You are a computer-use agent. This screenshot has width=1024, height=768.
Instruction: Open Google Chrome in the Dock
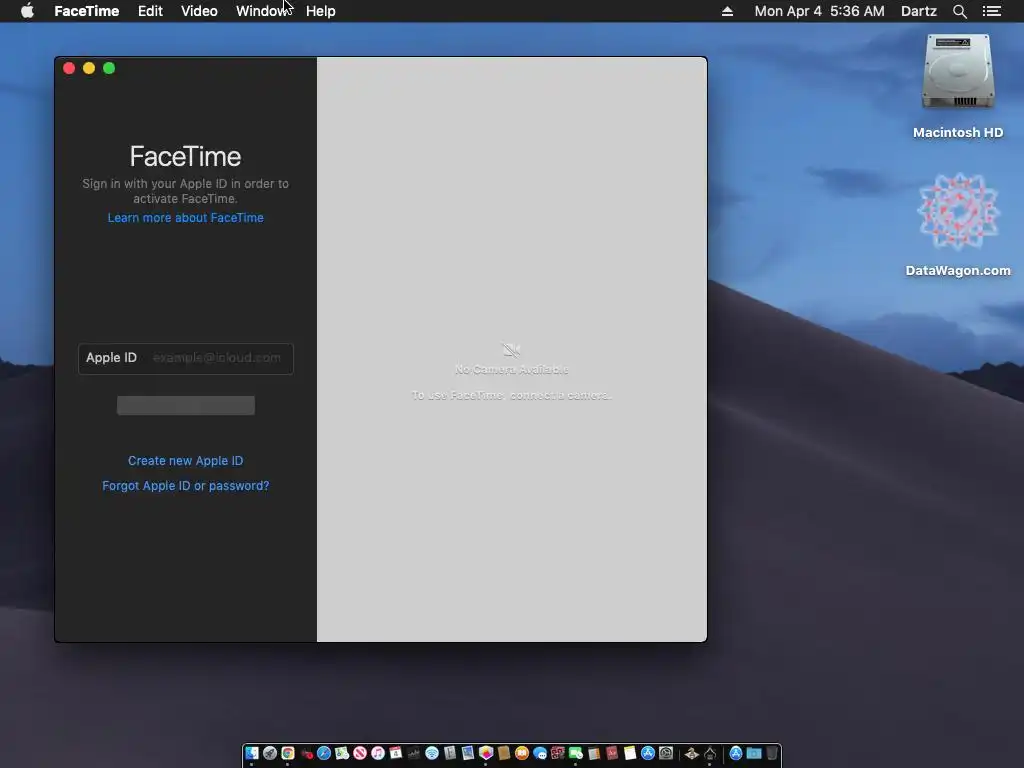point(288,754)
